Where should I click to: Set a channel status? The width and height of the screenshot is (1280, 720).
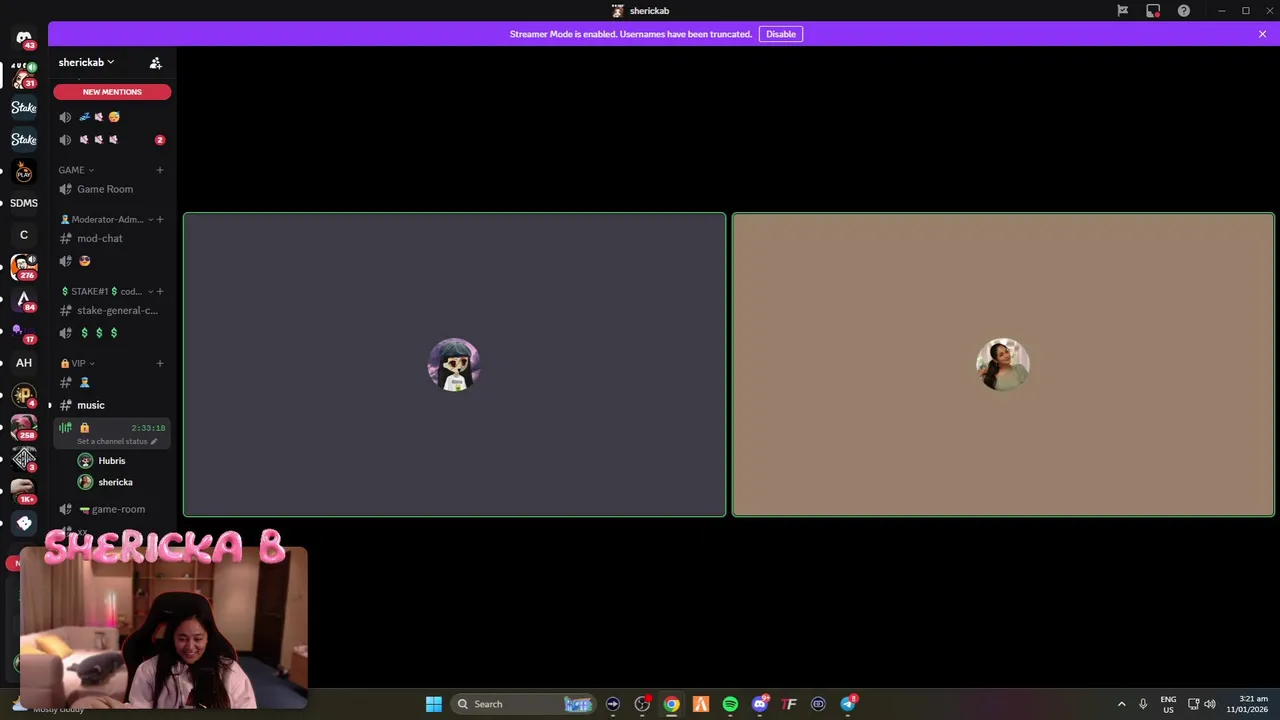(117, 441)
